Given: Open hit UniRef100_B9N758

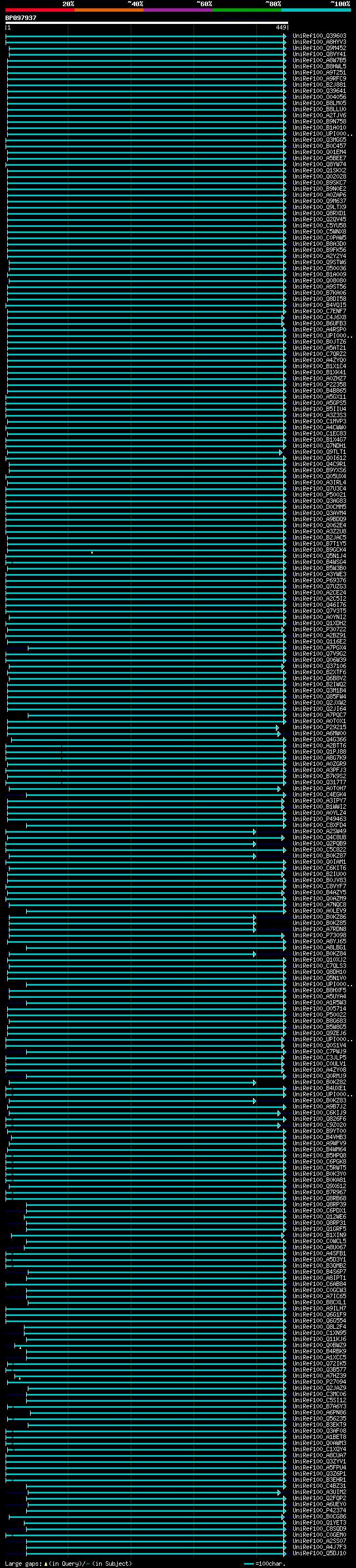Looking at the screenshot, I should point(319,122).
